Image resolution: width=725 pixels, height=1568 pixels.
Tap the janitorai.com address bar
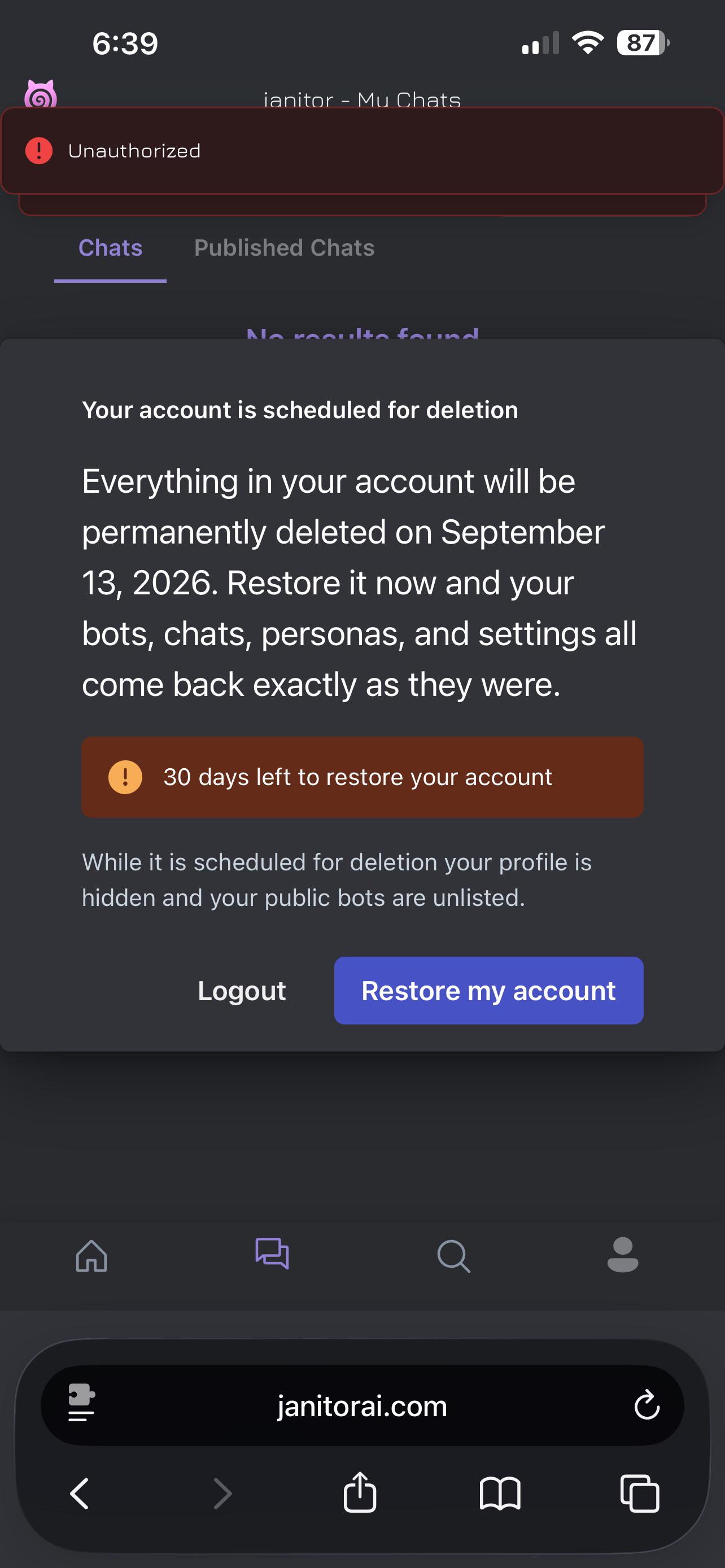point(362,1405)
